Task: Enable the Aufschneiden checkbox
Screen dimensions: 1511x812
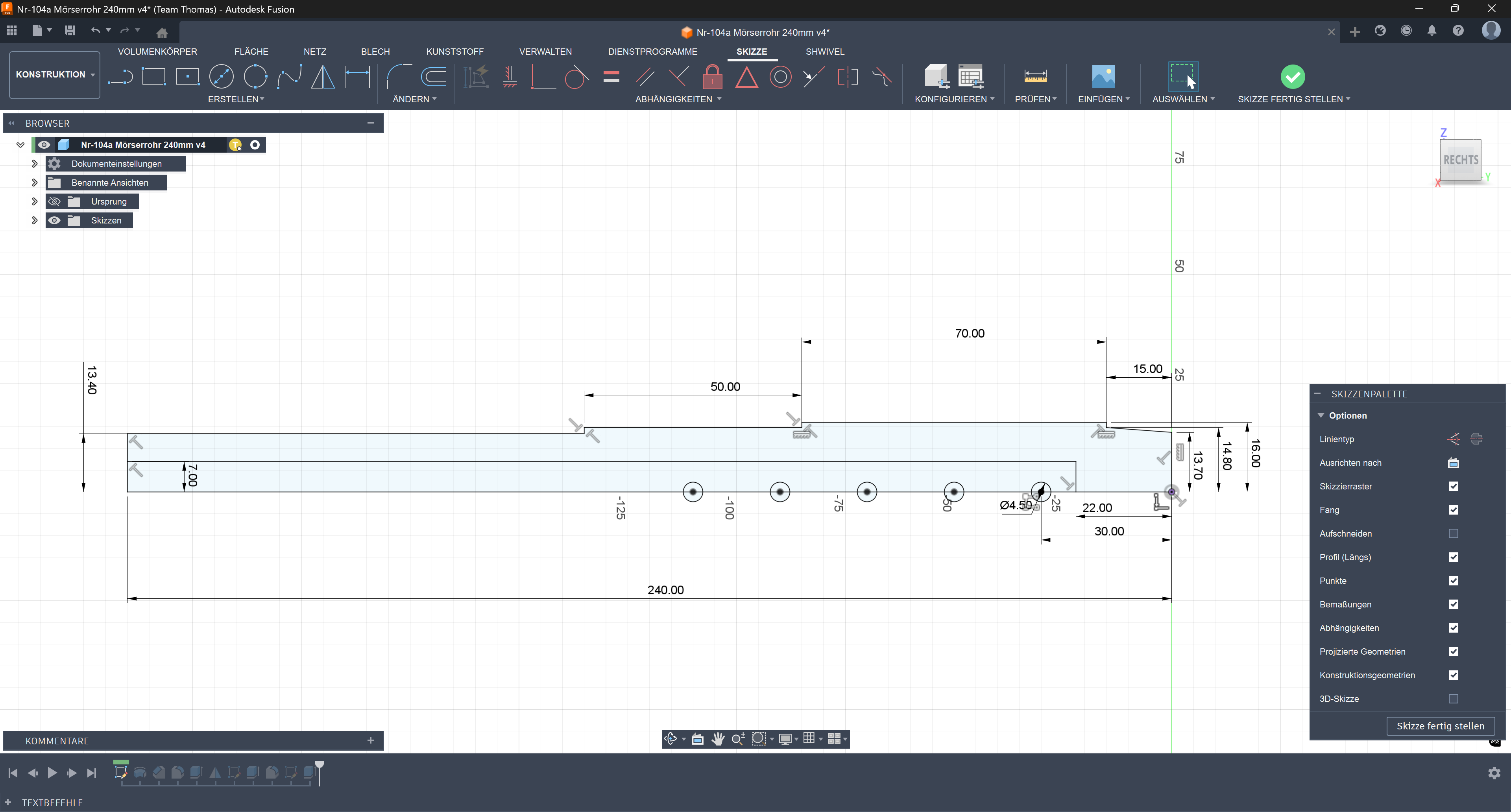Action: click(x=1453, y=533)
